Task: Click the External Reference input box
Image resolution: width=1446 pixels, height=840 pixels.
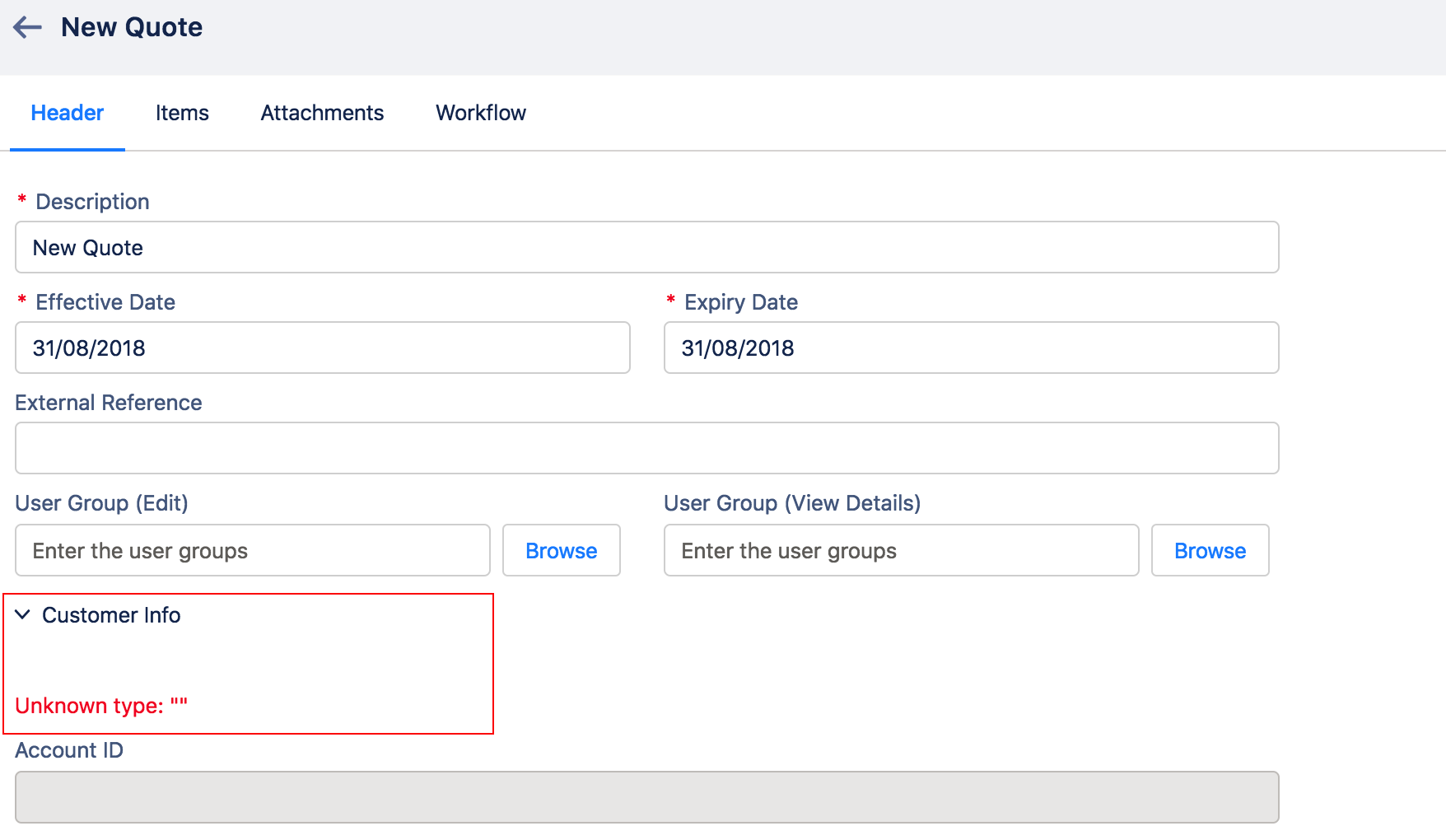Action: 646,448
